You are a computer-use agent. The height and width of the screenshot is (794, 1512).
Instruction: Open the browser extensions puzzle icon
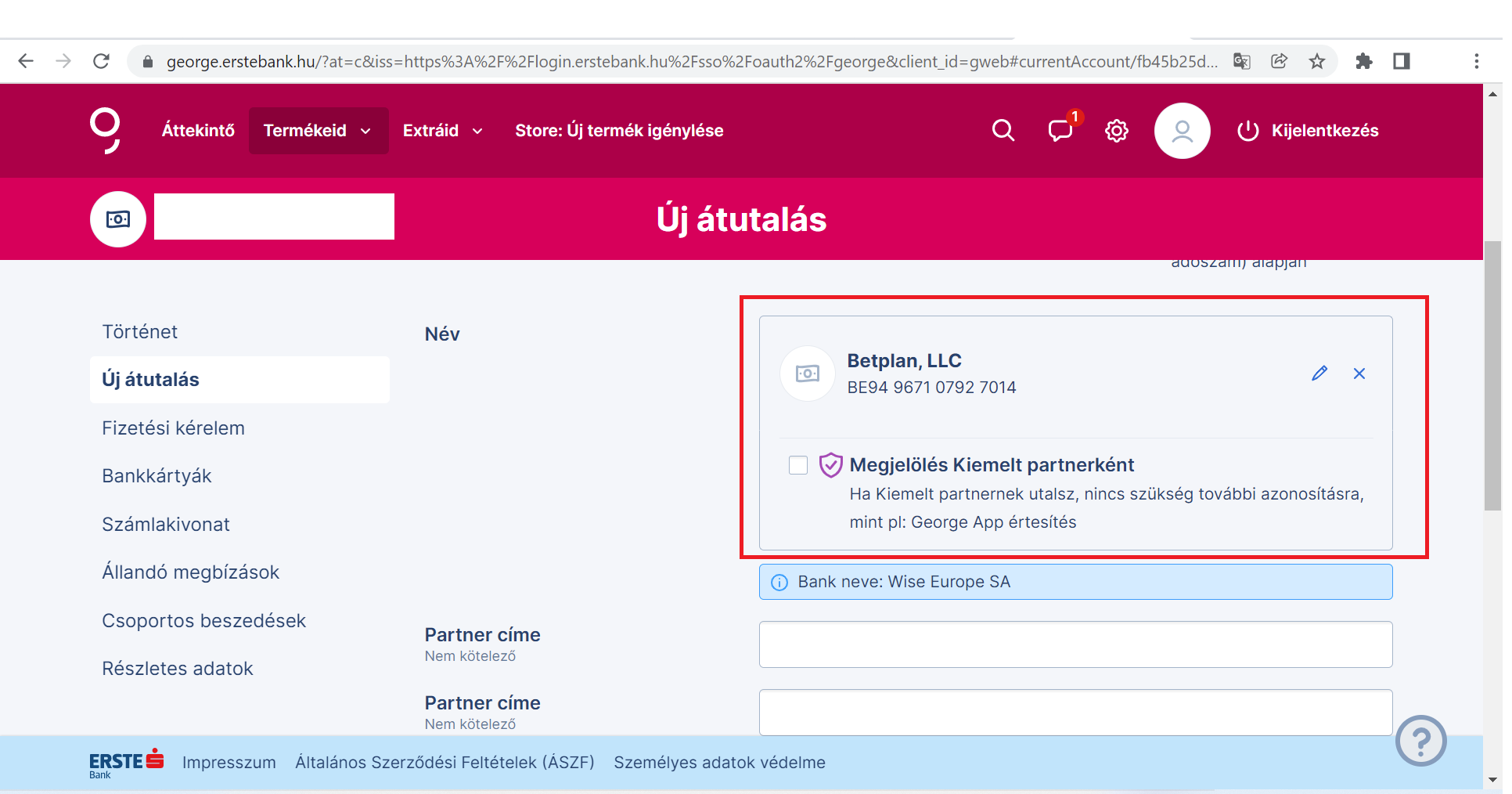coord(1364,61)
